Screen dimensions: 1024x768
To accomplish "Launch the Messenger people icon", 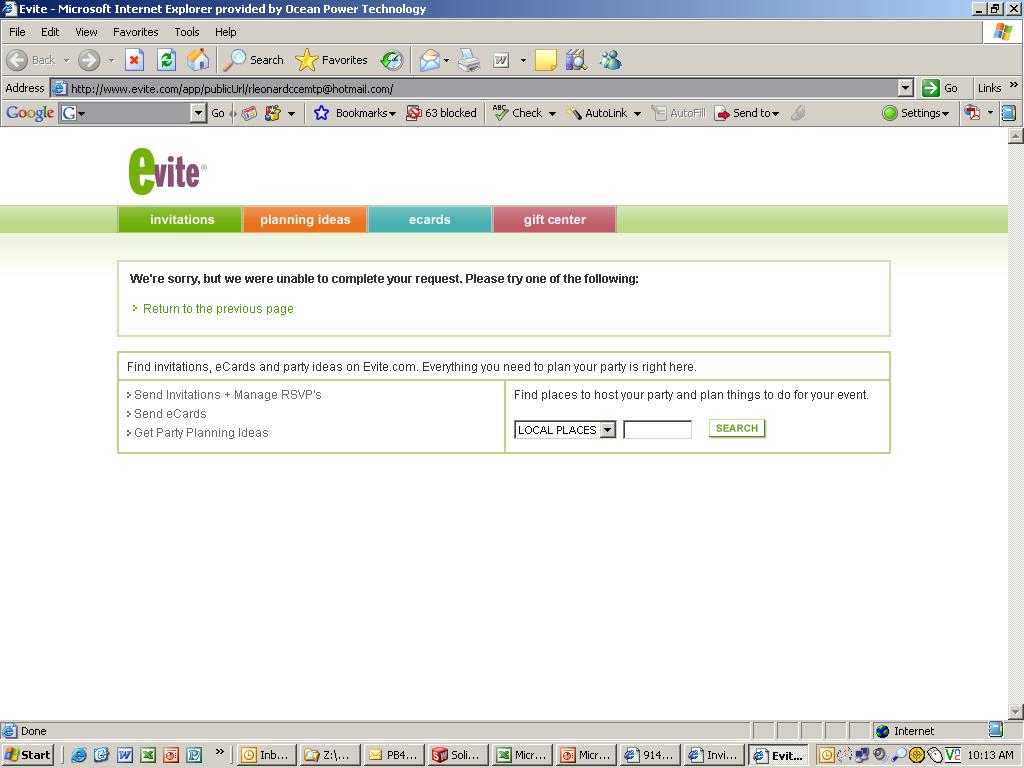I will [611, 60].
